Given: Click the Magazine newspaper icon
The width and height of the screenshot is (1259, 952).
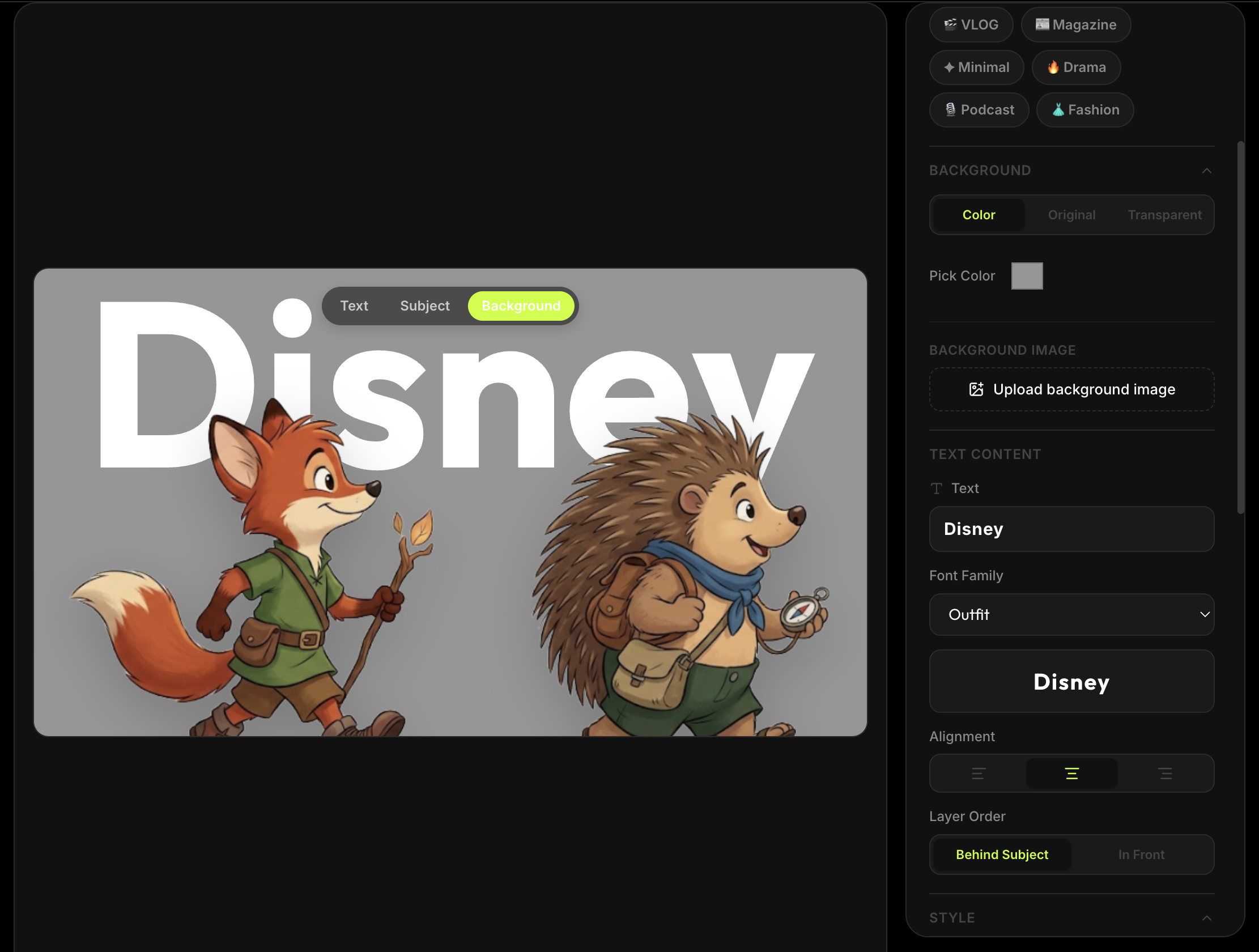Looking at the screenshot, I should tap(1042, 24).
